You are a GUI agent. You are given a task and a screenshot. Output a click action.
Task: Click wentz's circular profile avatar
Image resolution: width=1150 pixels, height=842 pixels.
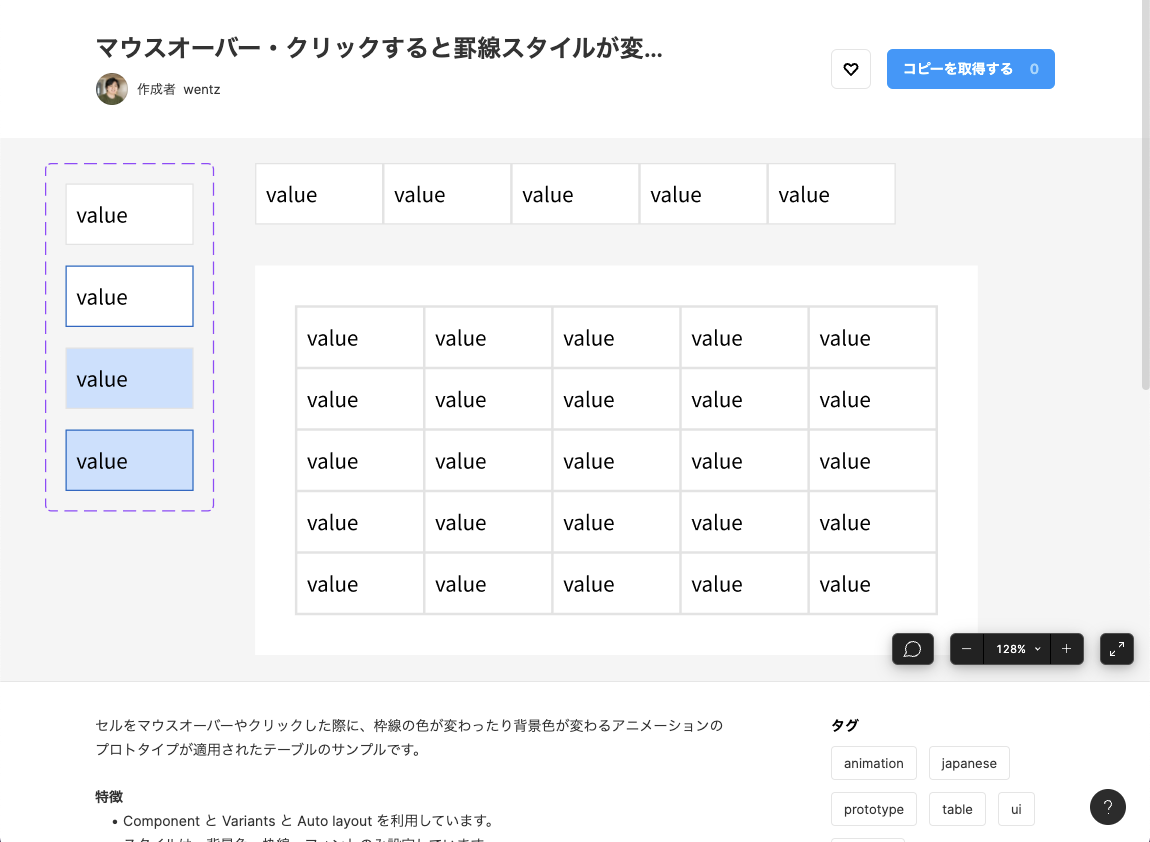(111, 89)
